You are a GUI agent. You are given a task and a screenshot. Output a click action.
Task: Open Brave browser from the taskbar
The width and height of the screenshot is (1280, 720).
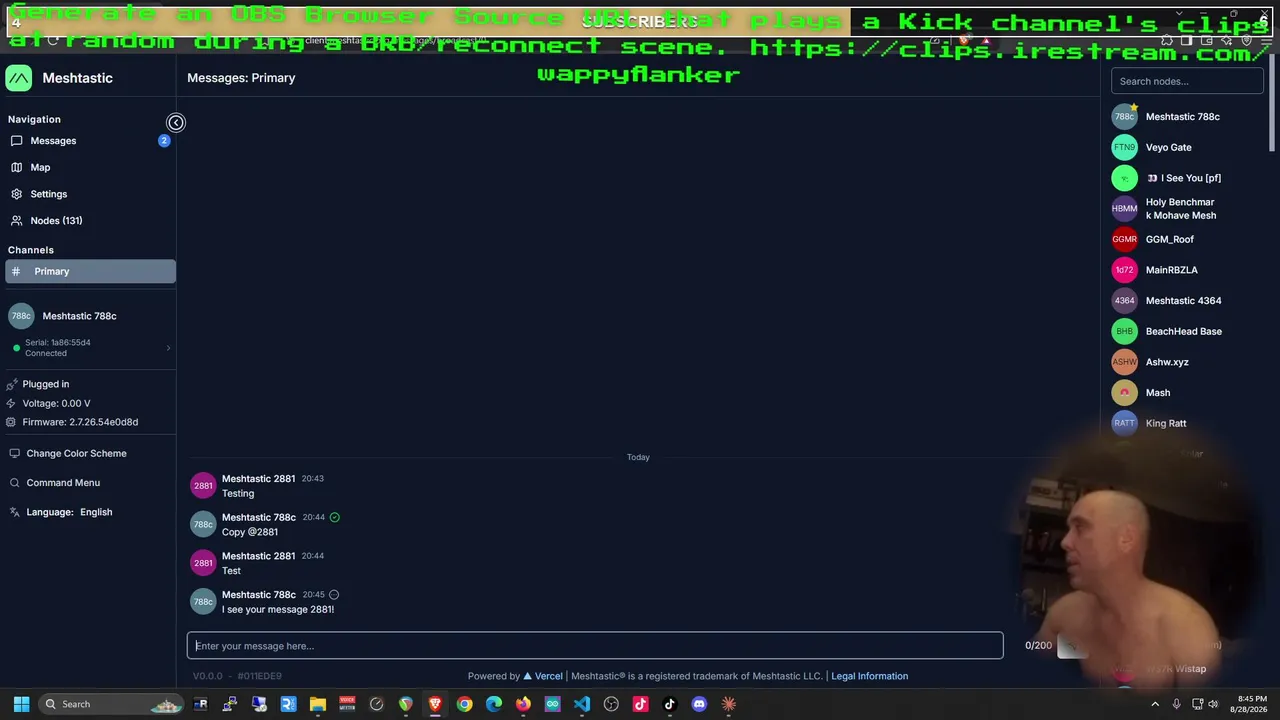(x=435, y=704)
